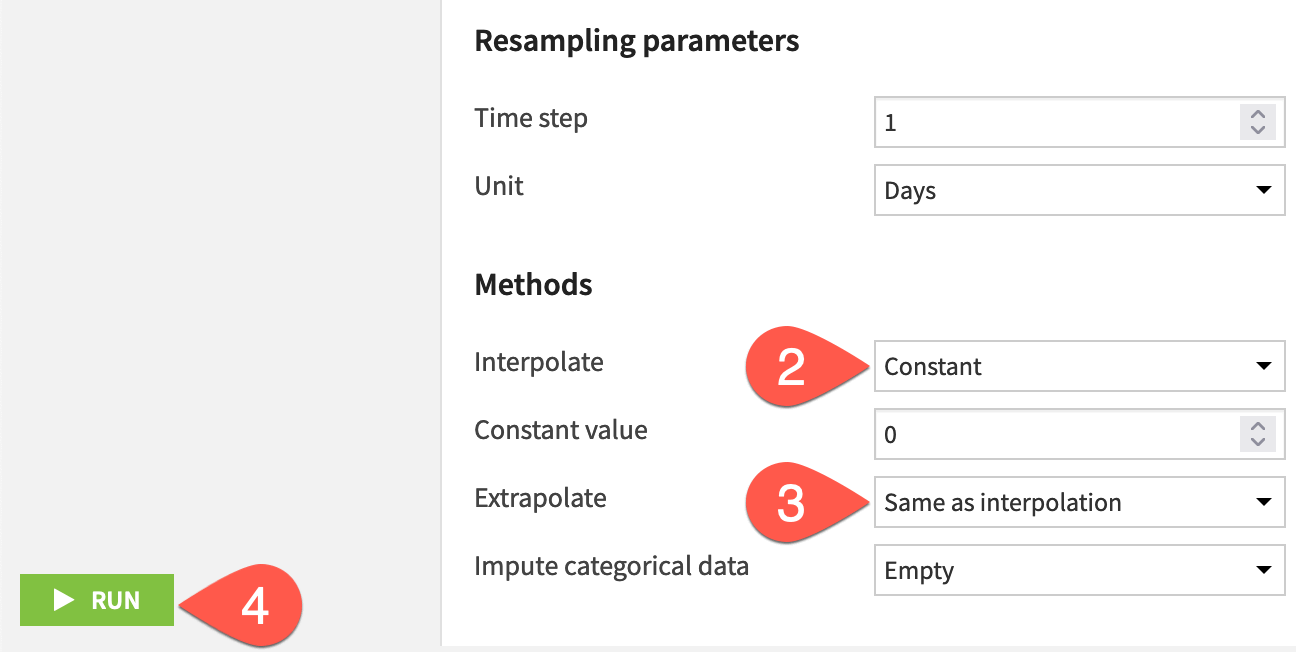This screenshot has width=1296, height=652.
Task: Click the stepper arrows beside Time step
Action: tap(1260, 121)
